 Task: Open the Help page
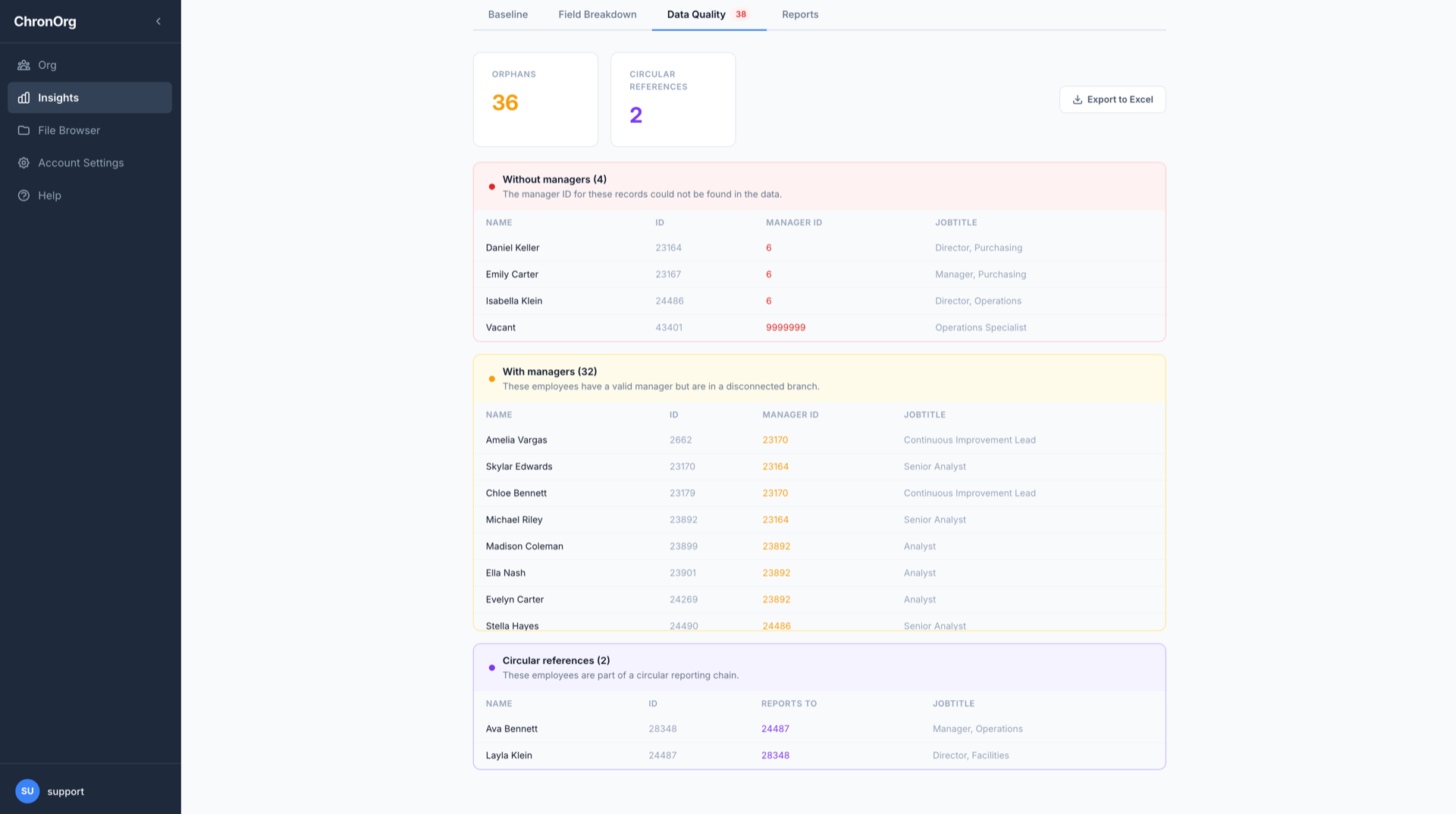pos(89,196)
